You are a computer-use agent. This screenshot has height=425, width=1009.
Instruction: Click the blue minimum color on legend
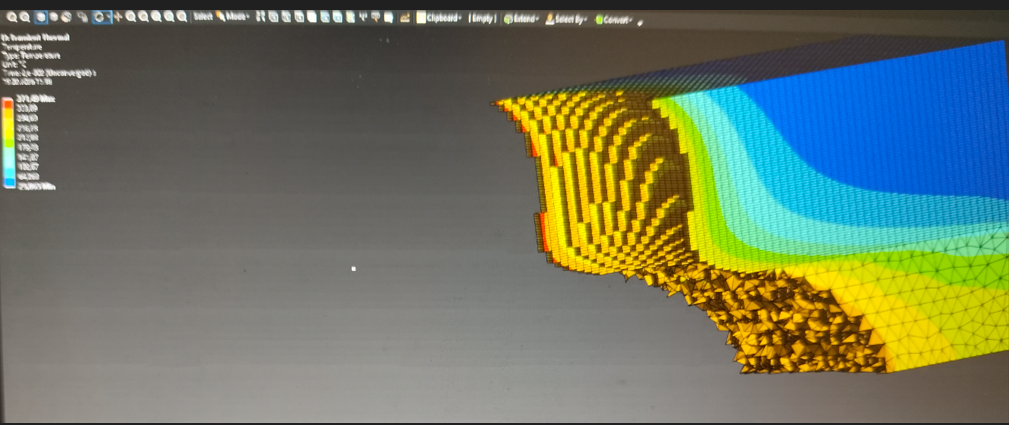coord(9,183)
